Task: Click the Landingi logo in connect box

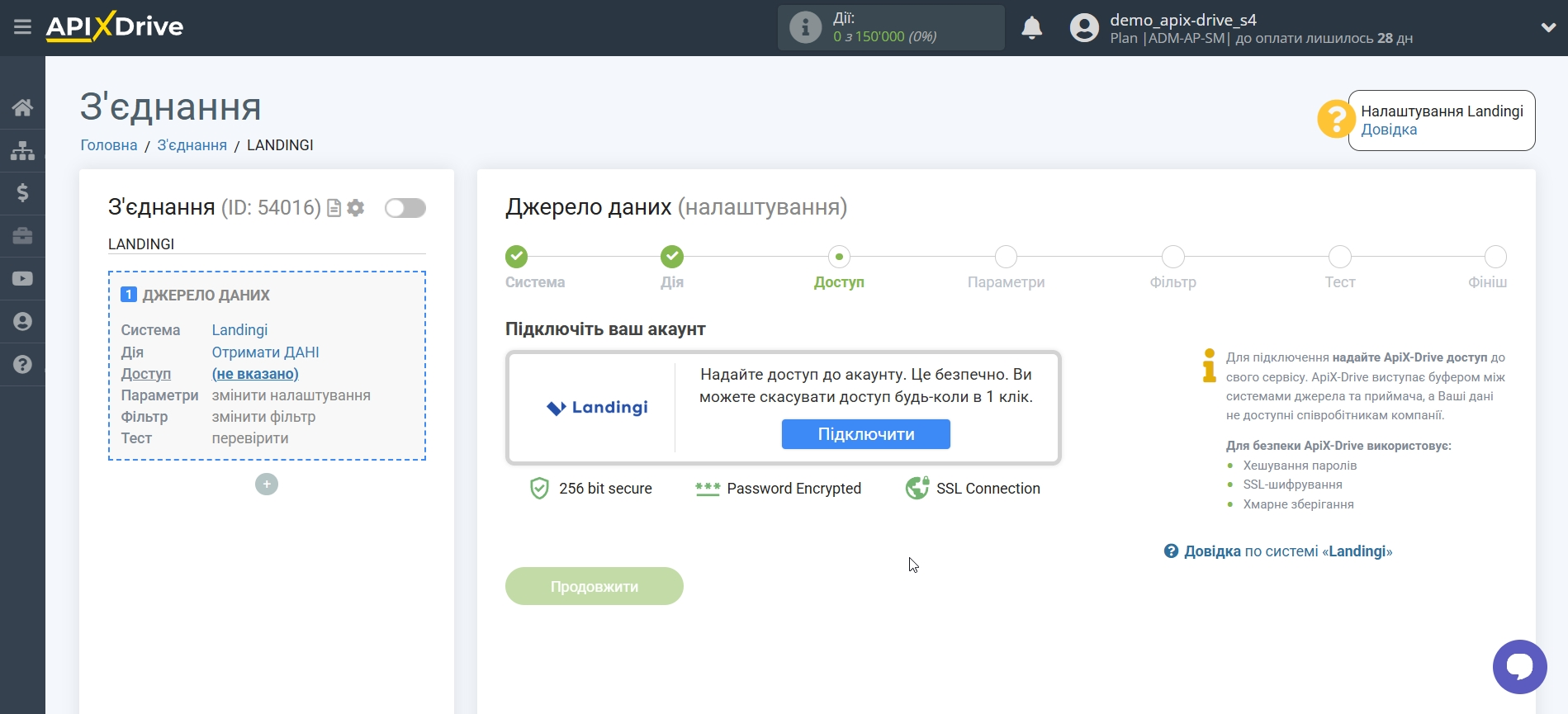Action: pos(598,407)
